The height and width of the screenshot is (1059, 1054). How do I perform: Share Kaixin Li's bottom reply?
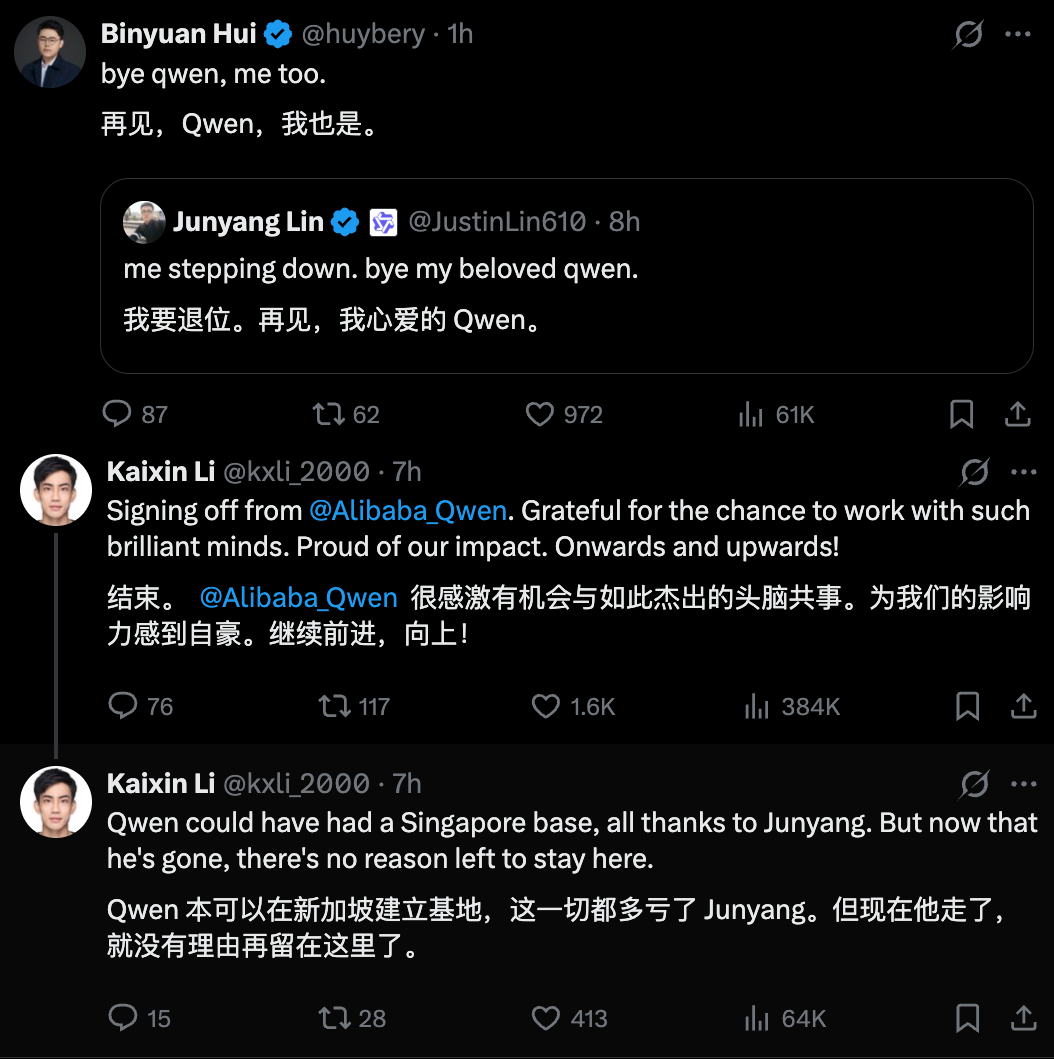click(x=1024, y=1018)
